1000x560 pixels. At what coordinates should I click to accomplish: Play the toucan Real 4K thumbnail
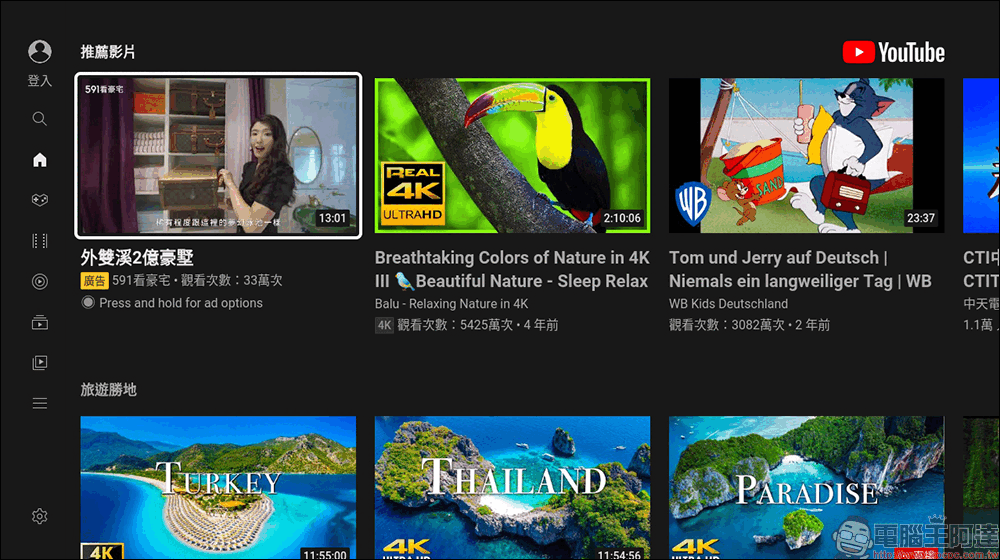pyautogui.click(x=512, y=156)
